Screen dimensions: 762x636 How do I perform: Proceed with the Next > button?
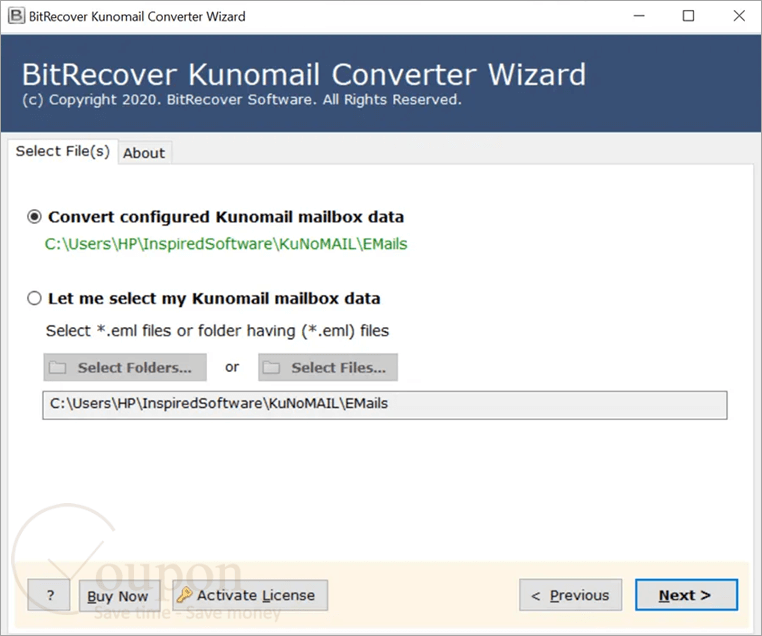pyautogui.click(x=686, y=595)
